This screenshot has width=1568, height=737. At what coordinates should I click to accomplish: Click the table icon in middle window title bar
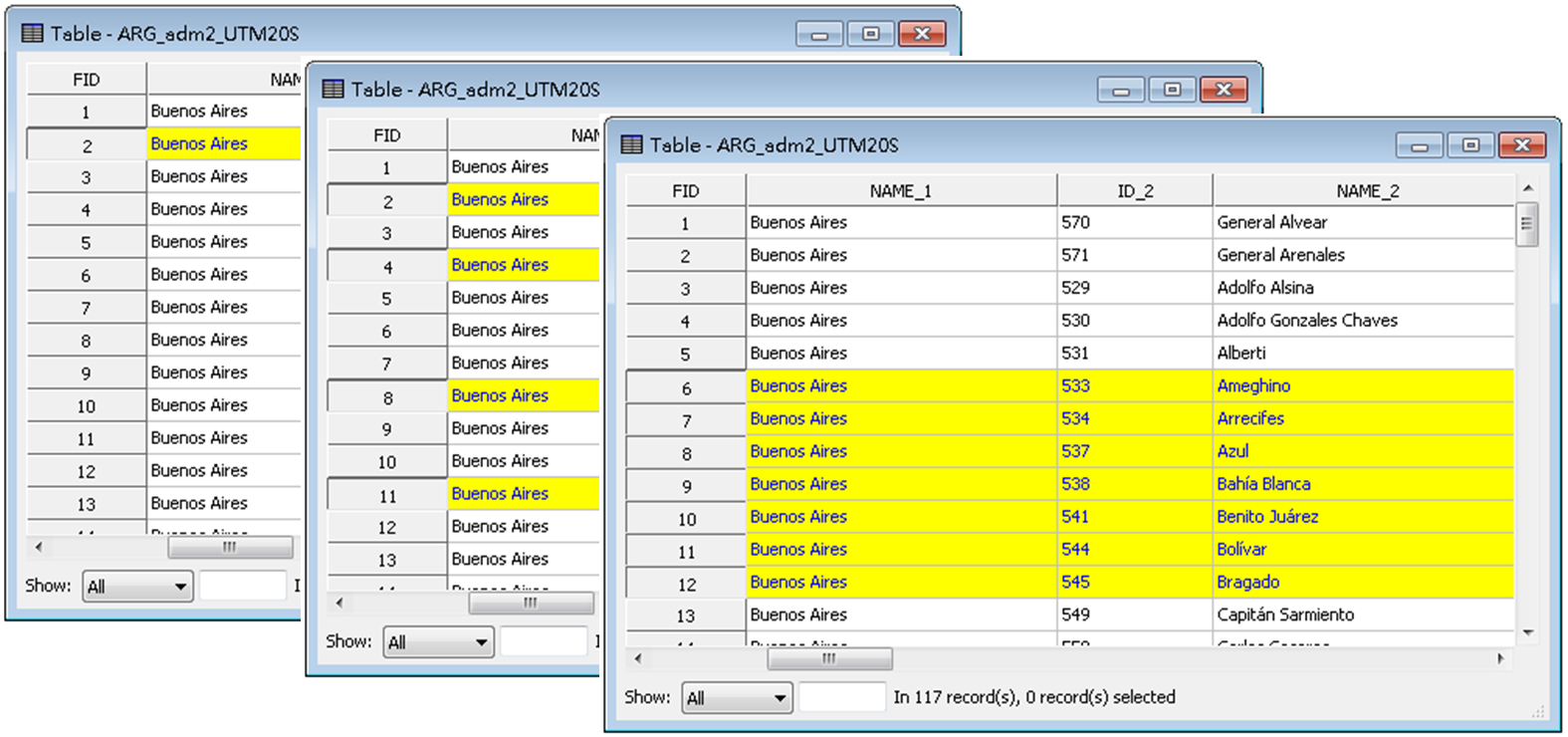pos(333,90)
